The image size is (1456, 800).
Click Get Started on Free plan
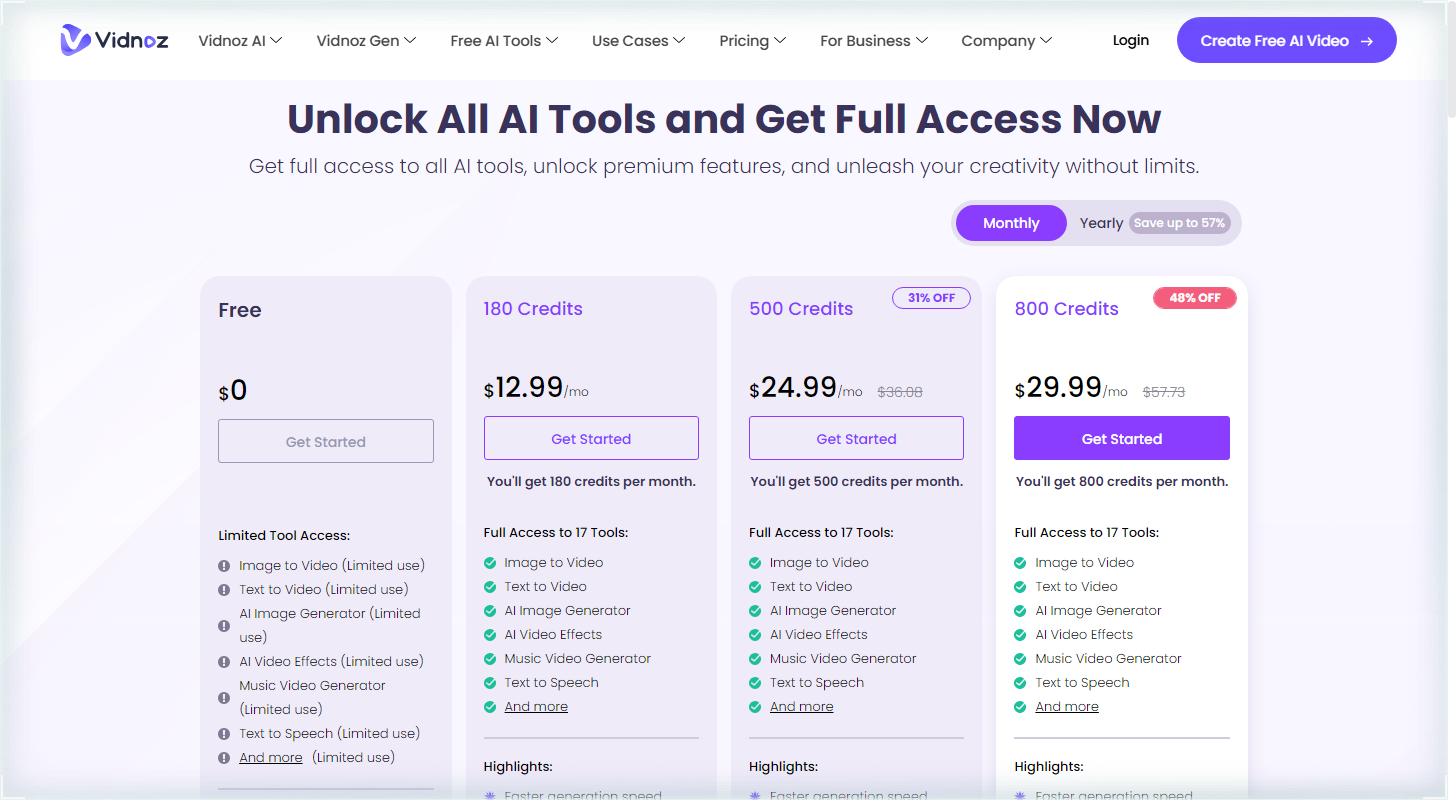tap(326, 441)
